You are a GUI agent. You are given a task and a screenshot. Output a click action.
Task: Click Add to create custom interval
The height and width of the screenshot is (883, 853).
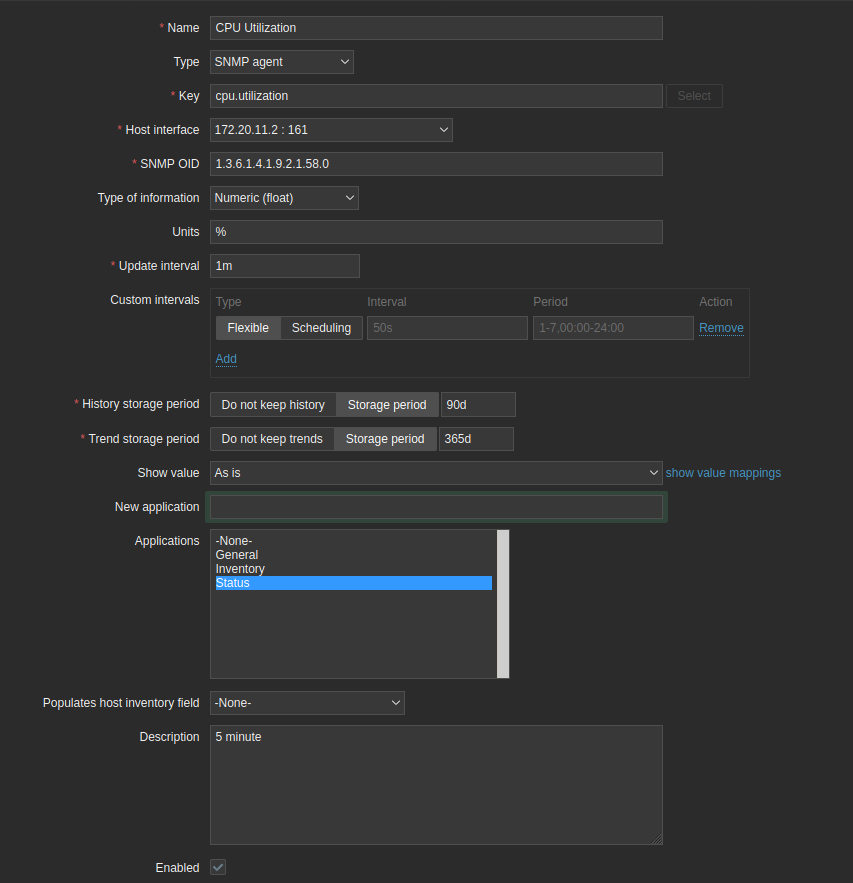226,359
